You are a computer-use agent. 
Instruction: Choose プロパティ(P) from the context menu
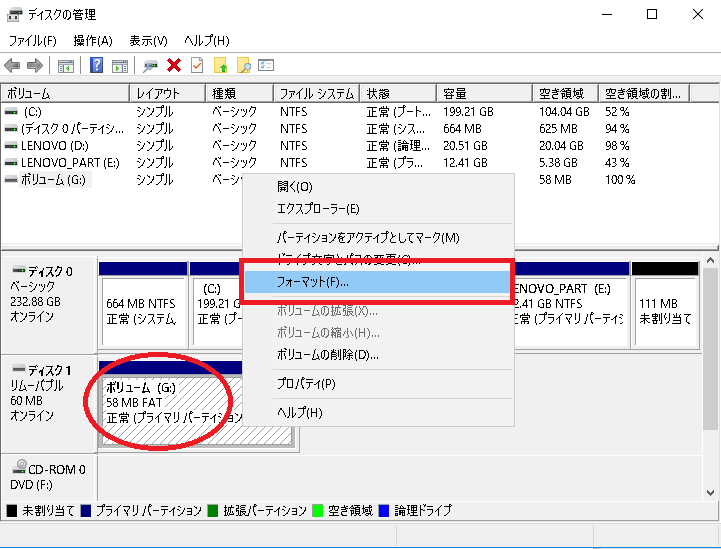point(378,383)
